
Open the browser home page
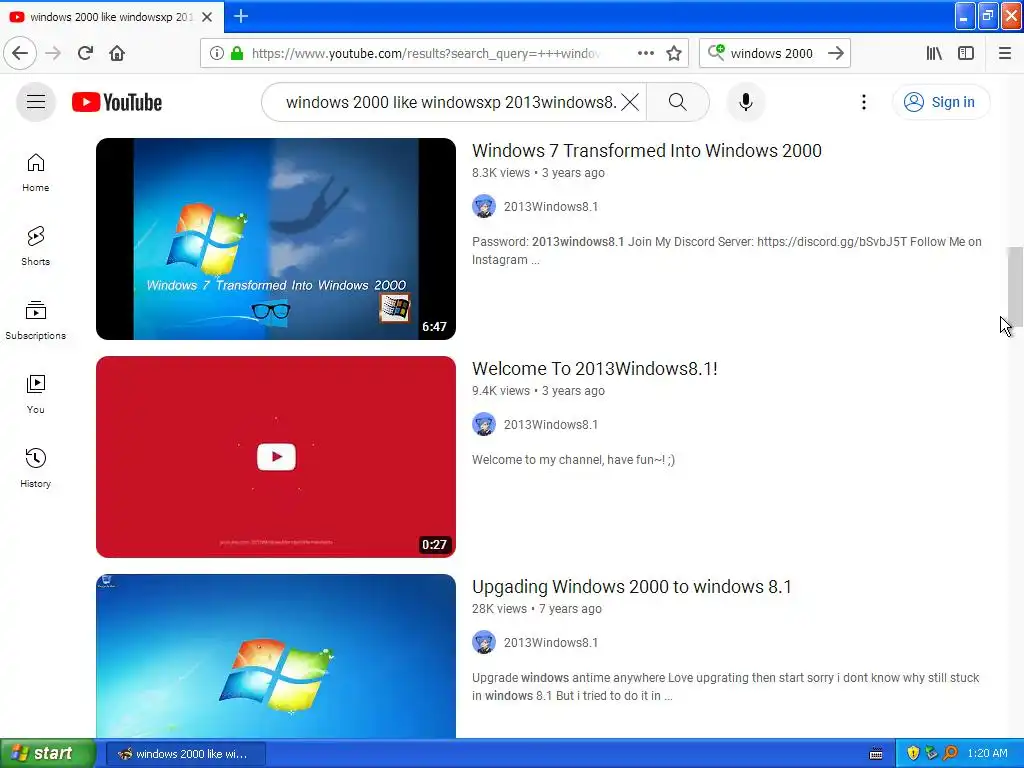[x=117, y=53]
